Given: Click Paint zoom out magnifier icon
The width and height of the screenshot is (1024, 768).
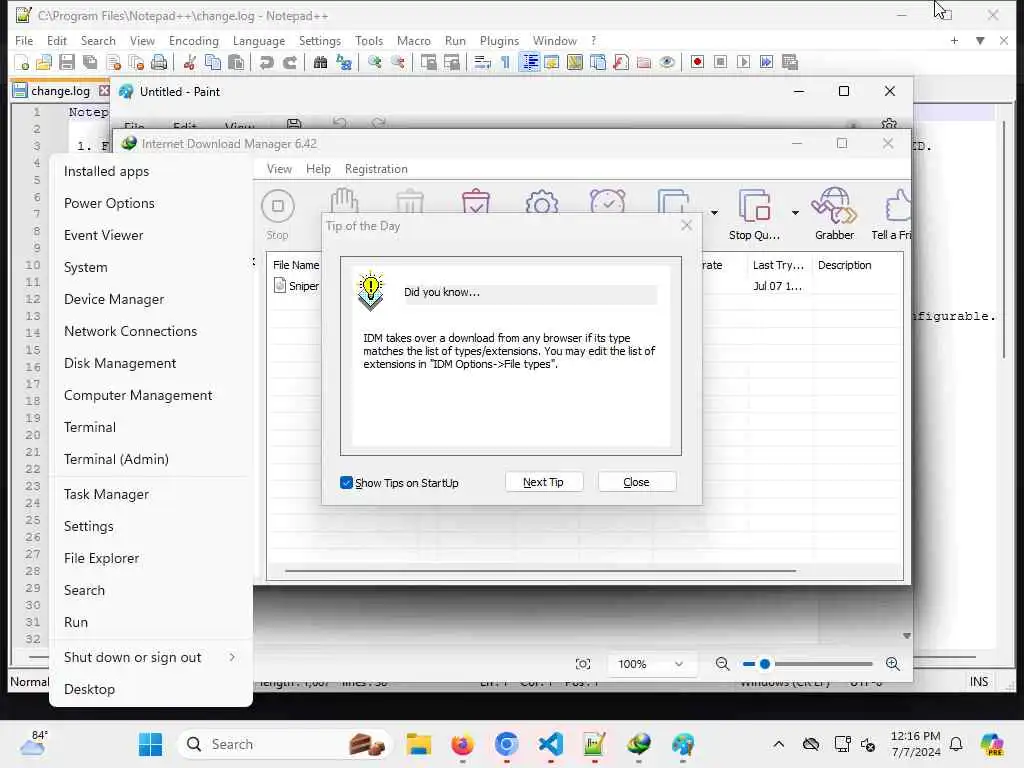Looking at the screenshot, I should pyautogui.click(x=722, y=664).
